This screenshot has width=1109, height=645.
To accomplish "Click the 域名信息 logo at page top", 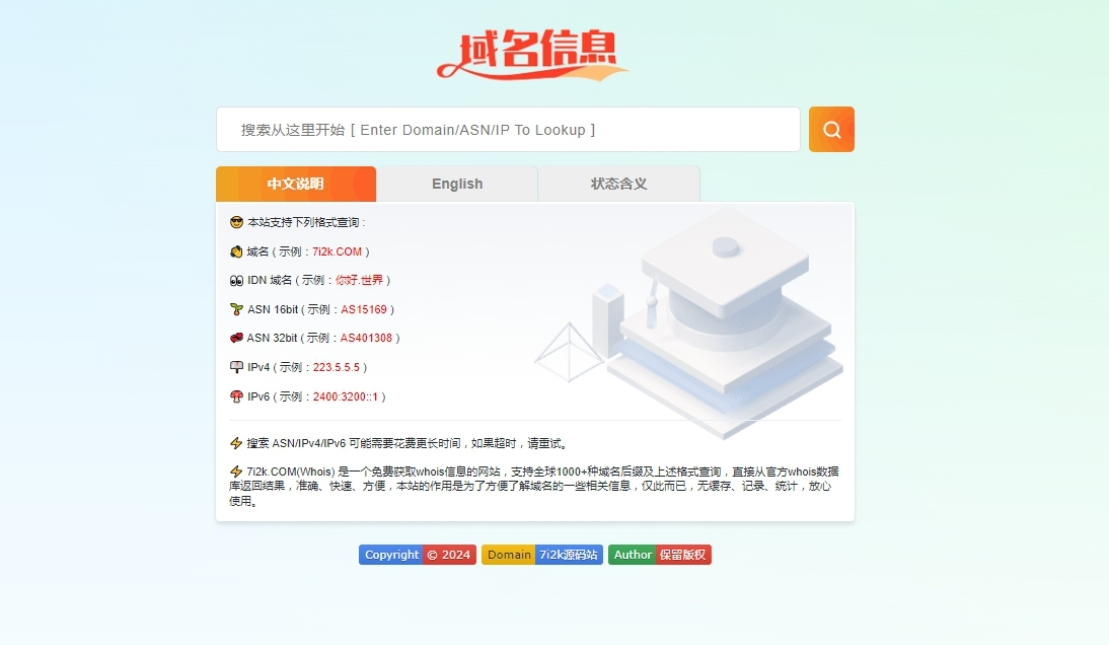I will (x=533, y=52).
